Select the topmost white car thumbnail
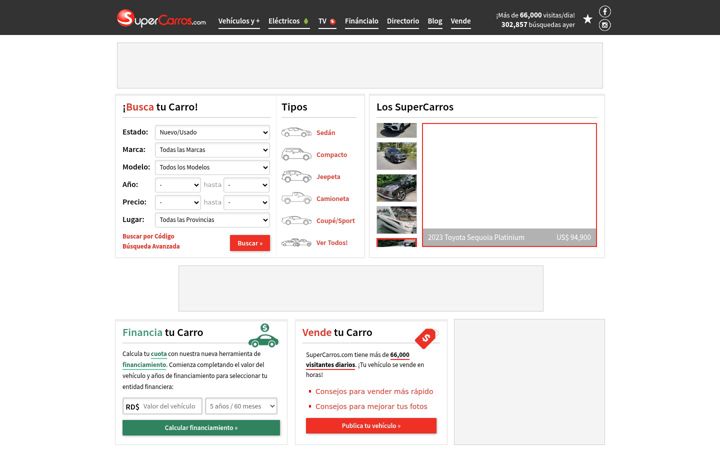Viewport: 720px width, 450px height. click(x=397, y=130)
